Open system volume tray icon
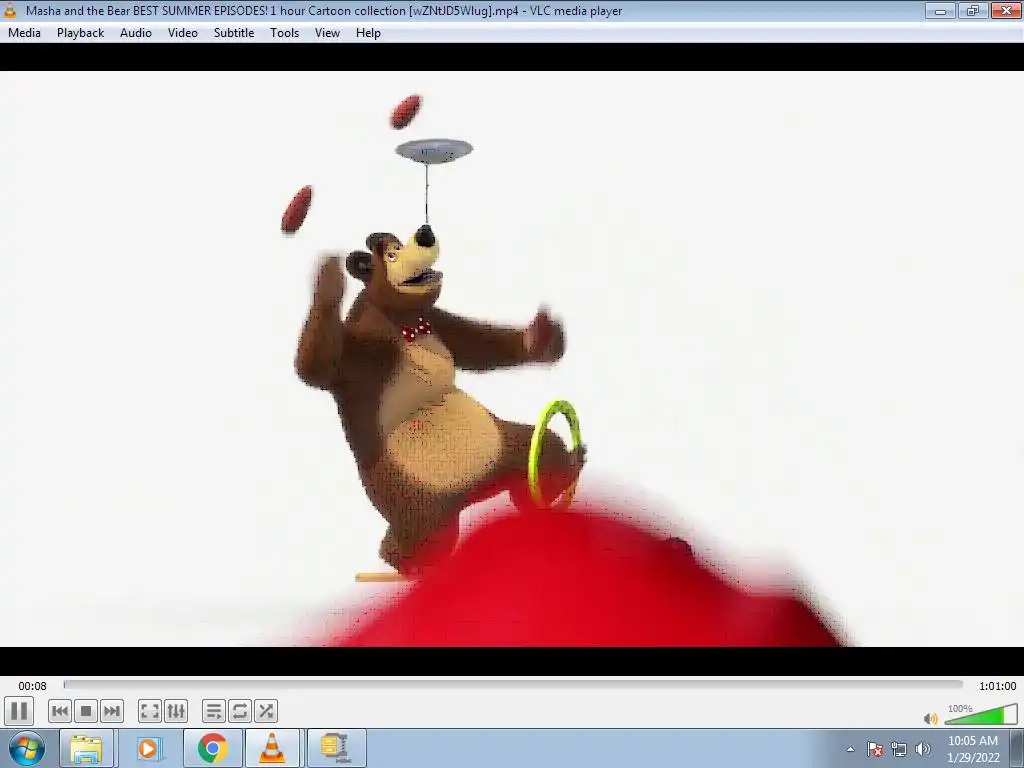 923,749
